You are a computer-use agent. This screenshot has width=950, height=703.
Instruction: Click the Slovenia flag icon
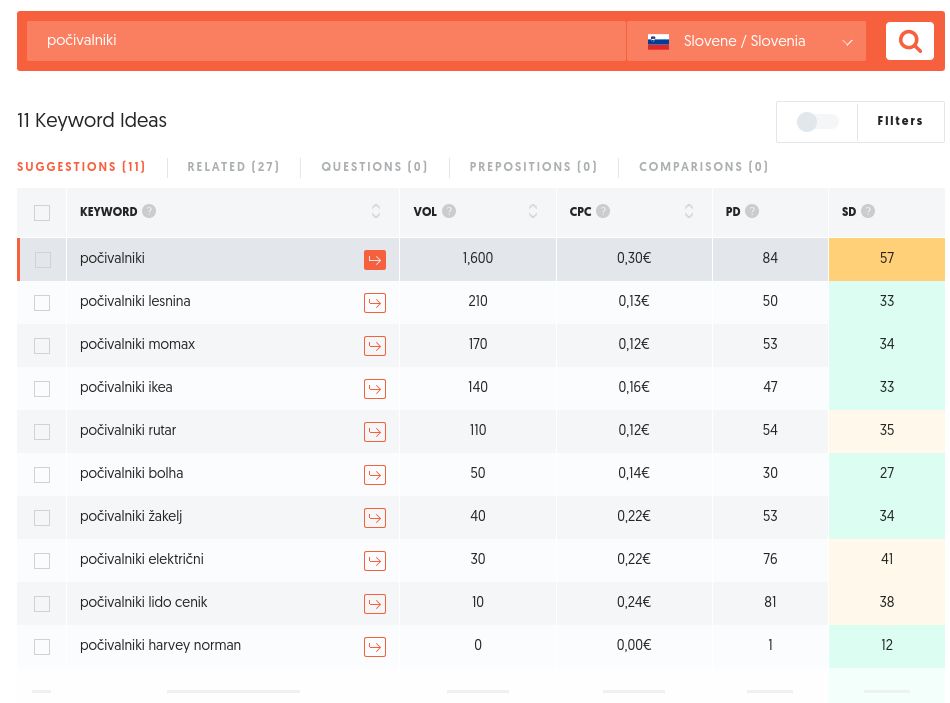tap(658, 41)
